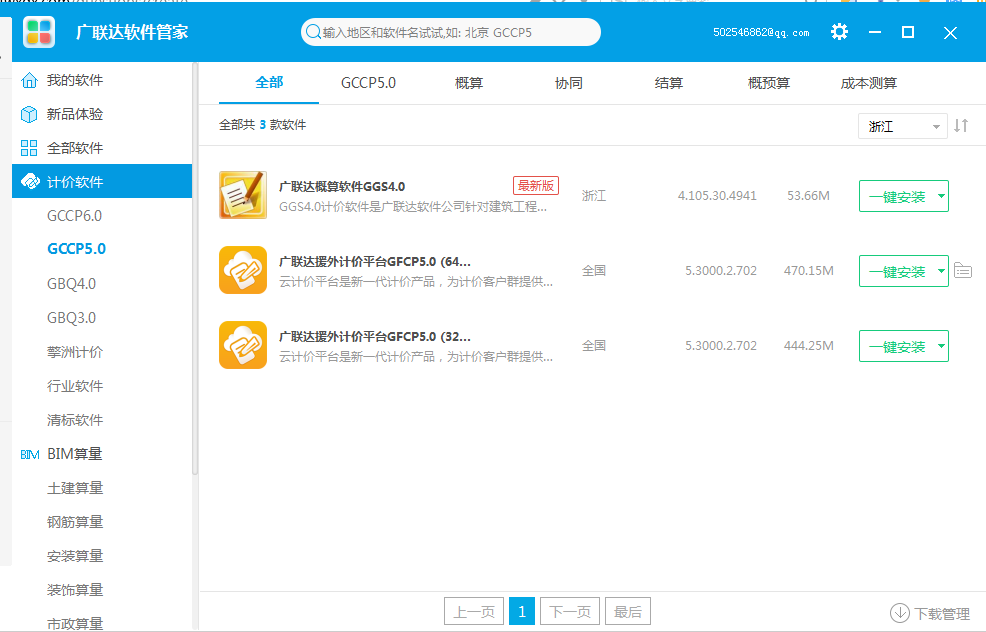Expand install options arrow for GGS4.0

(941, 196)
